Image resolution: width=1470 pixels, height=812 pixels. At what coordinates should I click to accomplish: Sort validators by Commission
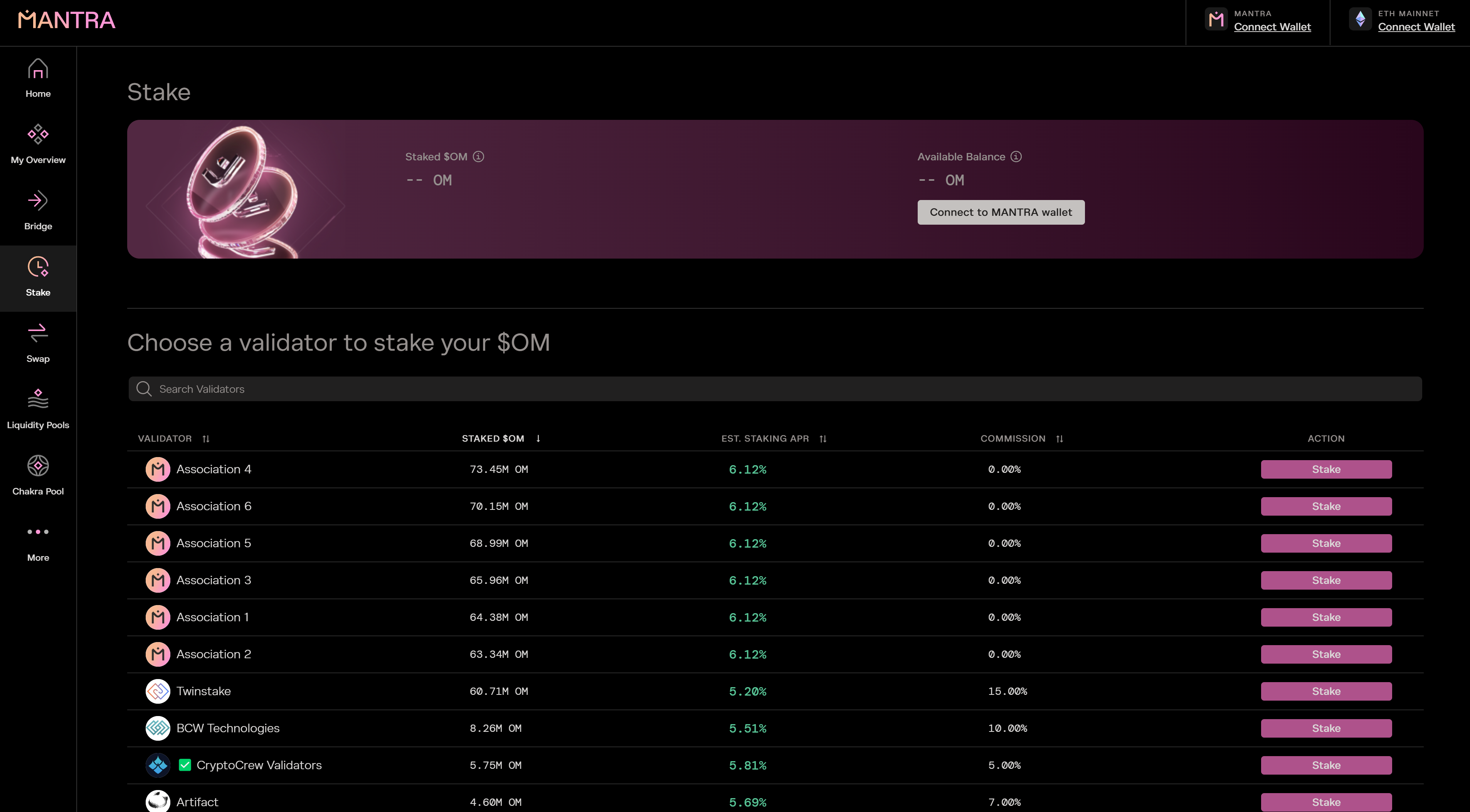[x=1059, y=439]
